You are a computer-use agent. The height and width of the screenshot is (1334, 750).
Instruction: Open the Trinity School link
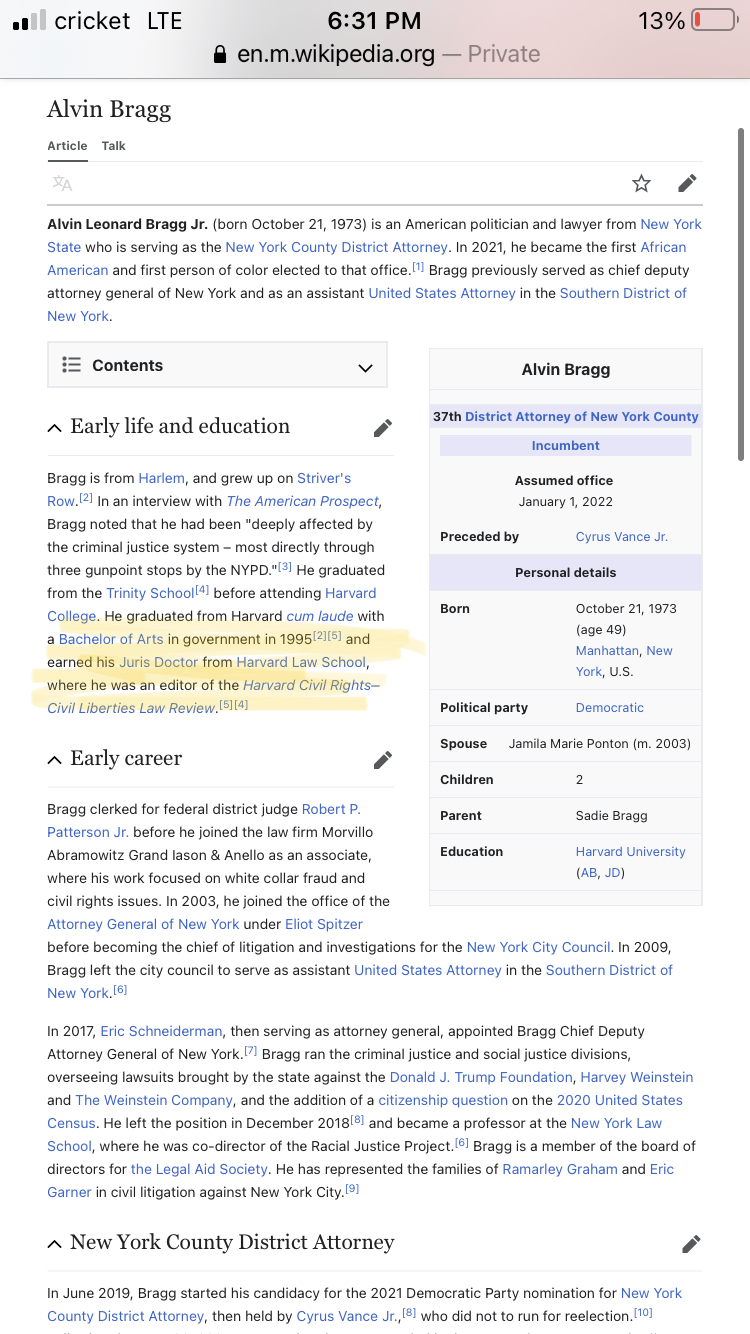pyautogui.click(x=150, y=593)
